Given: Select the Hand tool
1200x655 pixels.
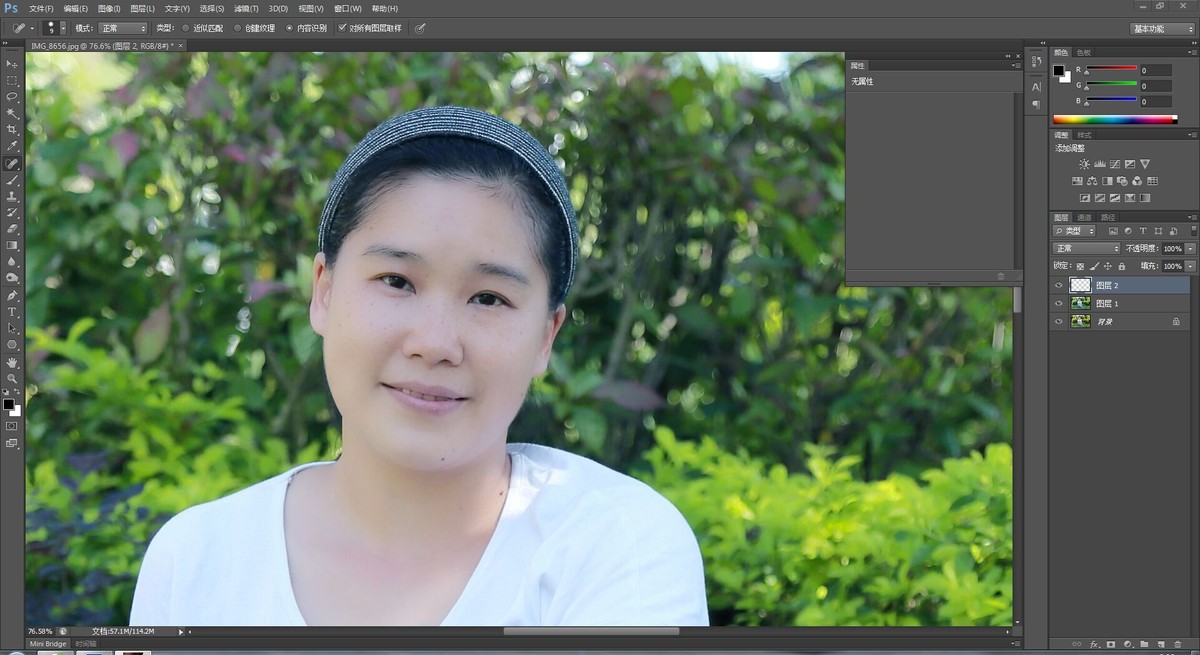Looking at the screenshot, I should (x=13, y=362).
